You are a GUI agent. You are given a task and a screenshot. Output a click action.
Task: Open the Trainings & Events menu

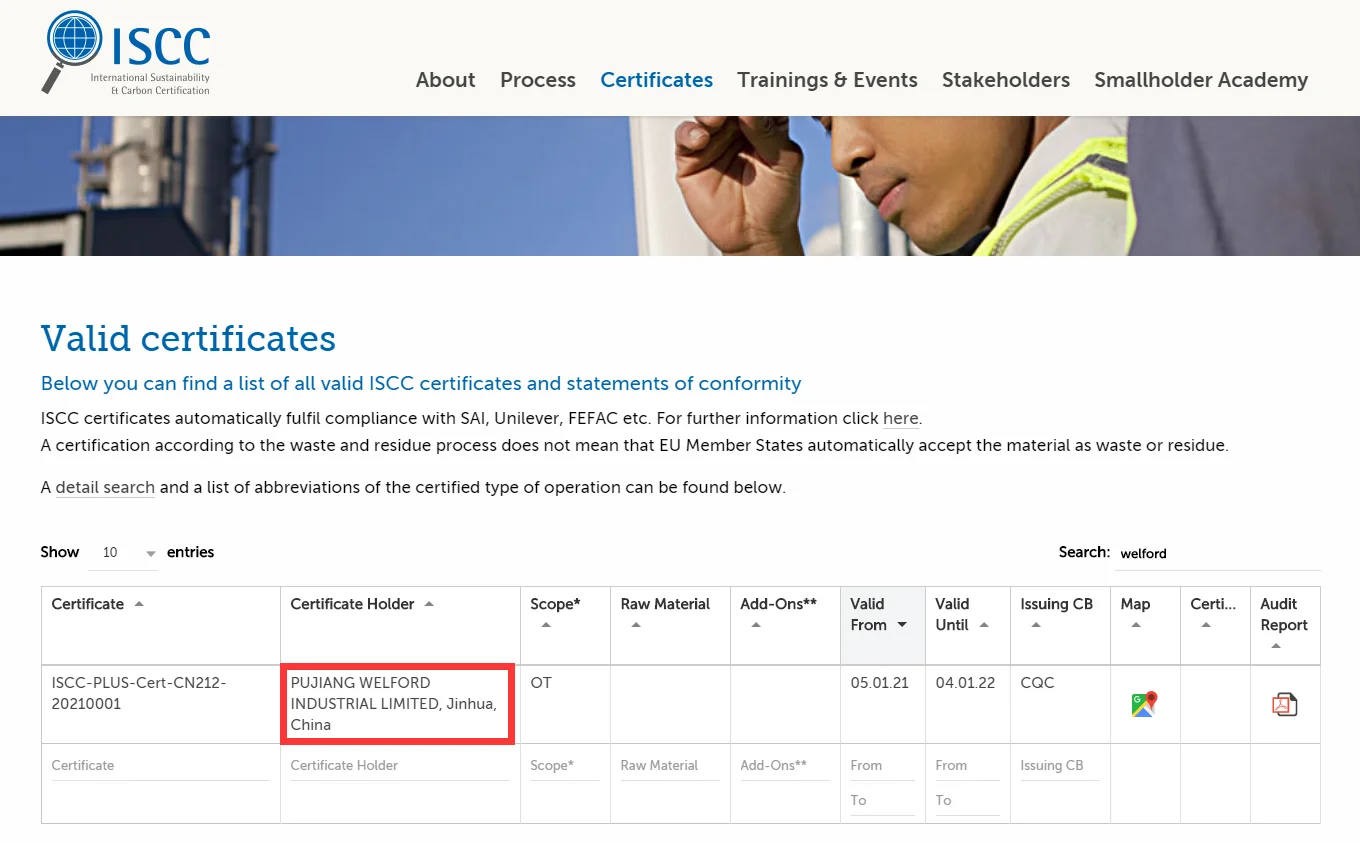(827, 80)
